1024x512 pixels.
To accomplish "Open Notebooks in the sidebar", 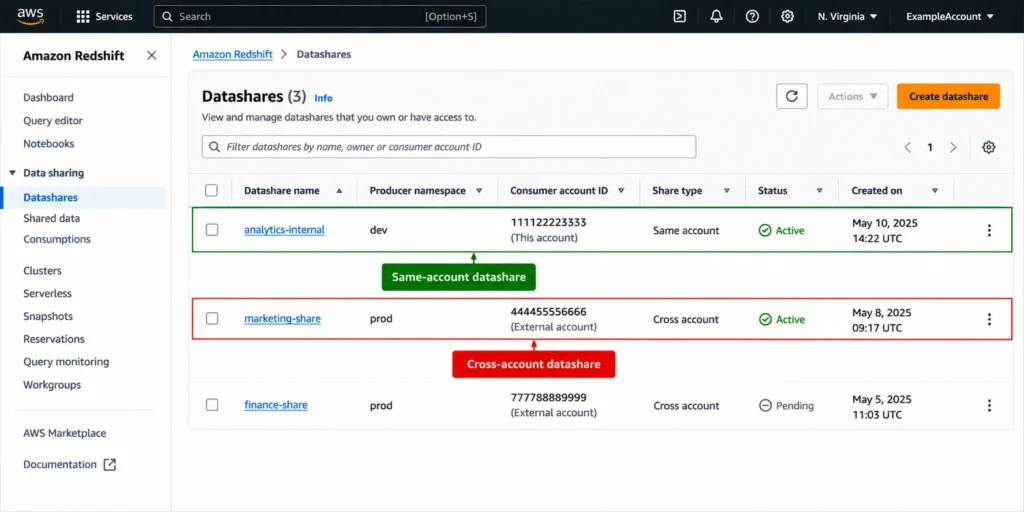I will pos(48,144).
